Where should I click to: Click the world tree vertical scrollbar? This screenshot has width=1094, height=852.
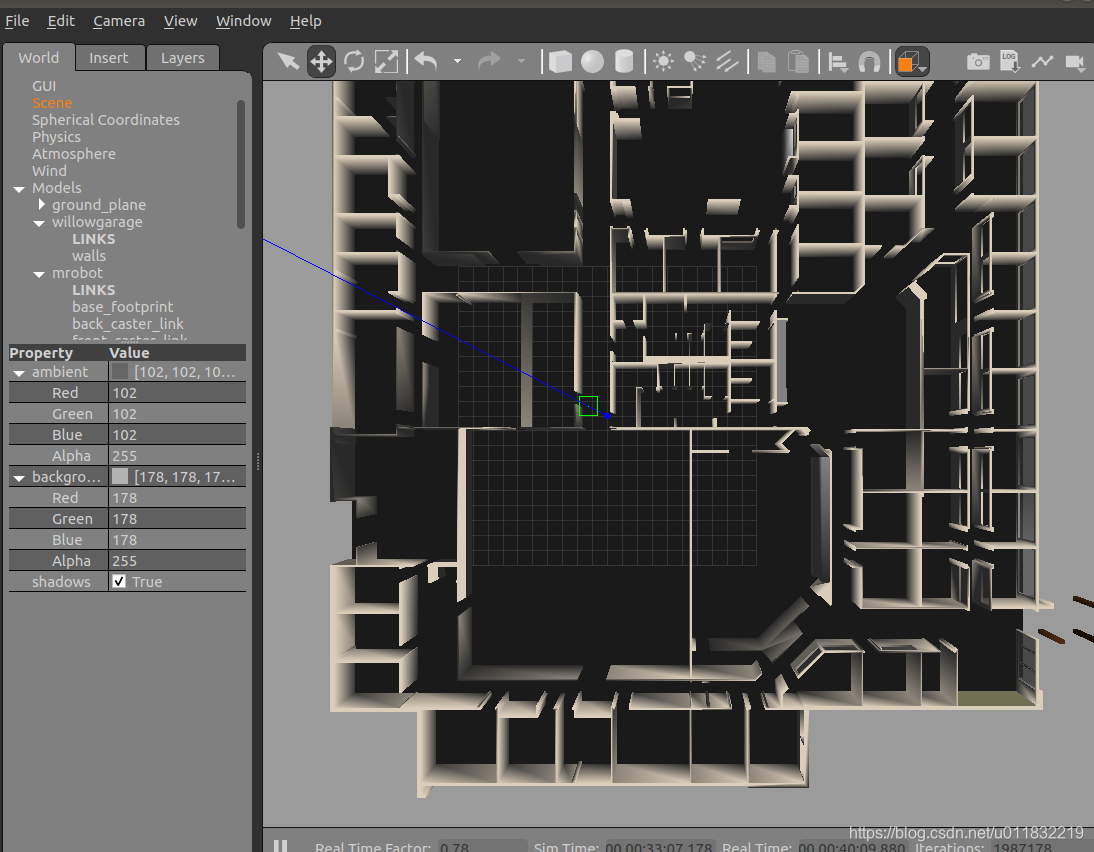tap(241, 164)
